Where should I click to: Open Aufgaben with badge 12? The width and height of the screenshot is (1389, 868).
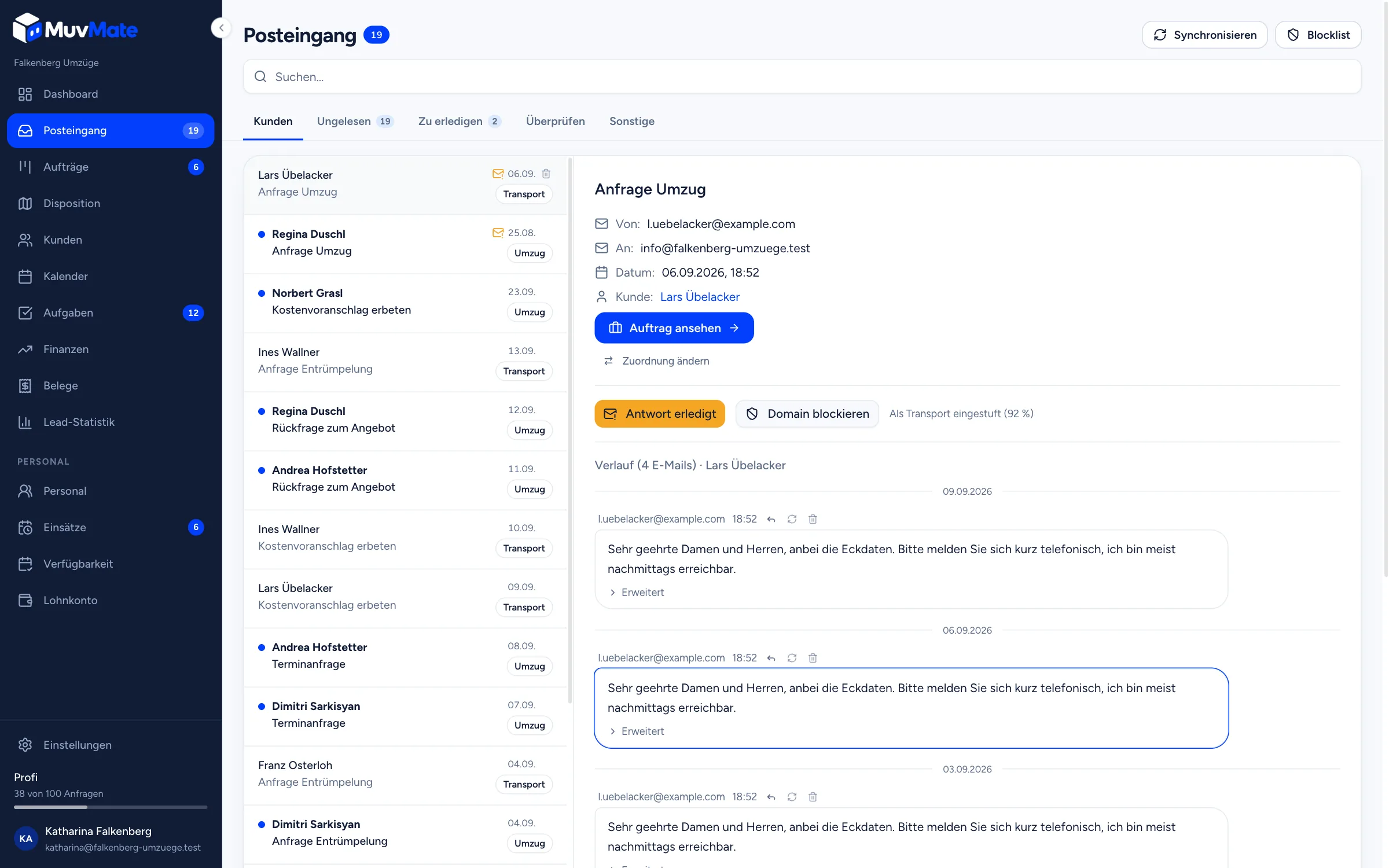click(111, 312)
